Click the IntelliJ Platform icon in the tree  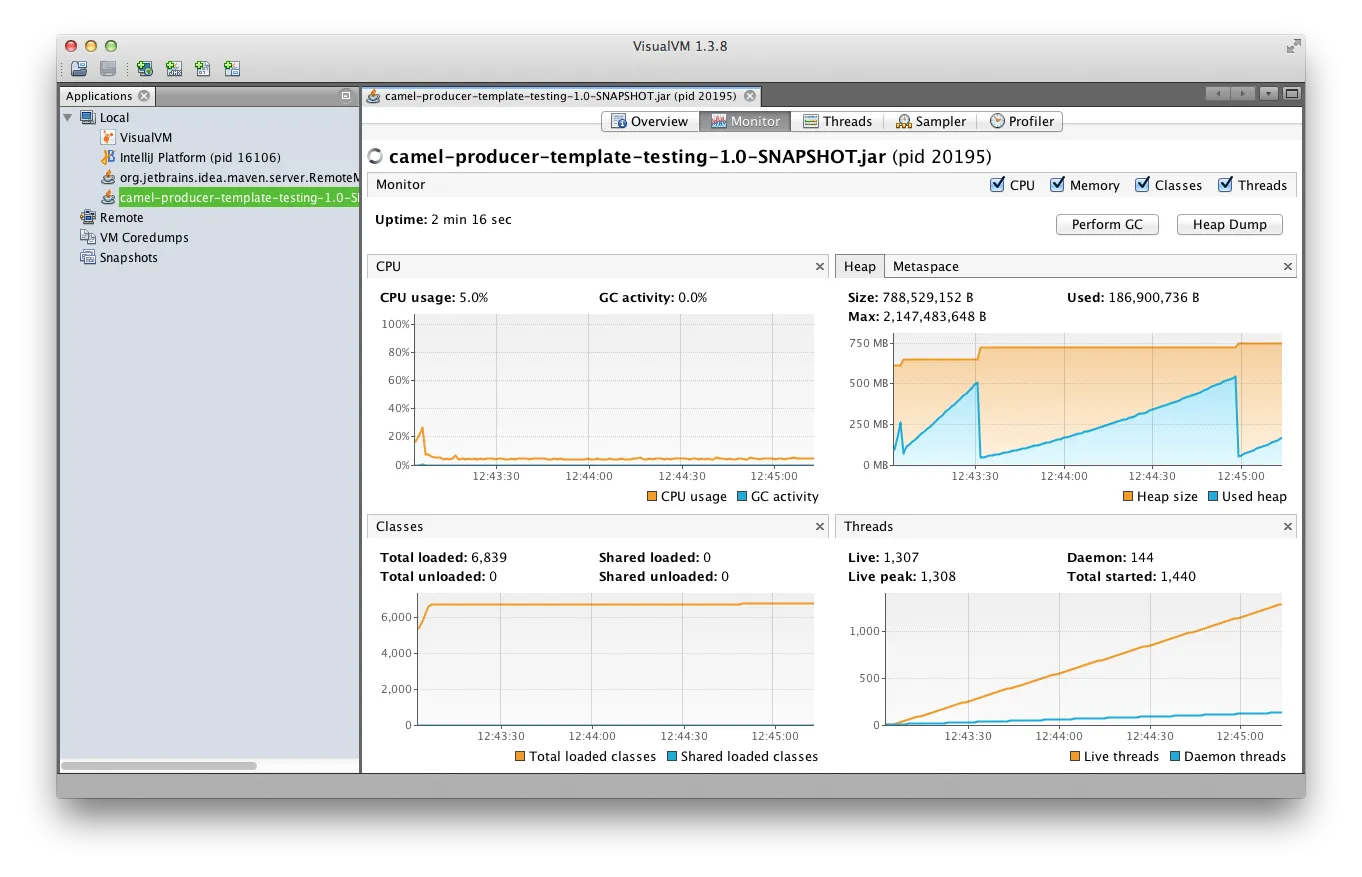(109, 157)
